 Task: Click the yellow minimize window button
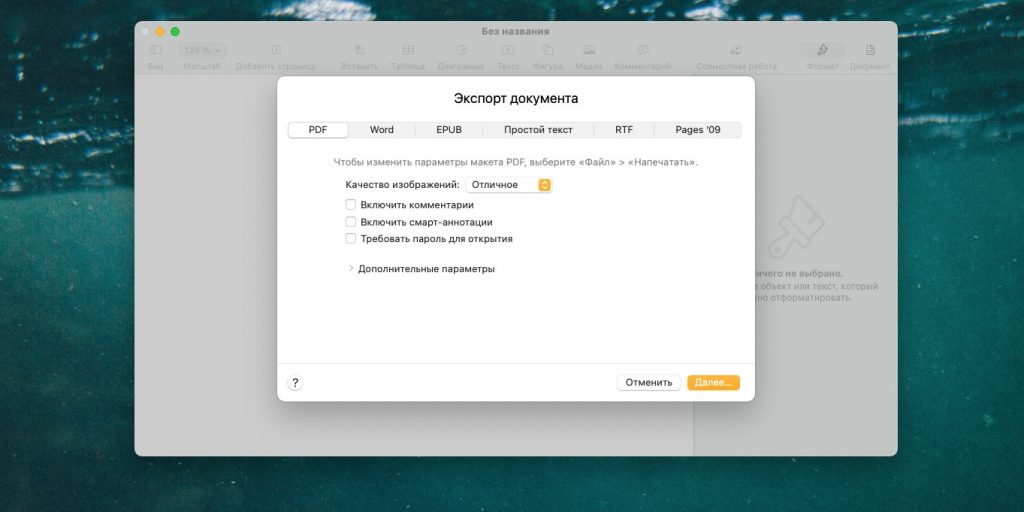[x=160, y=31]
